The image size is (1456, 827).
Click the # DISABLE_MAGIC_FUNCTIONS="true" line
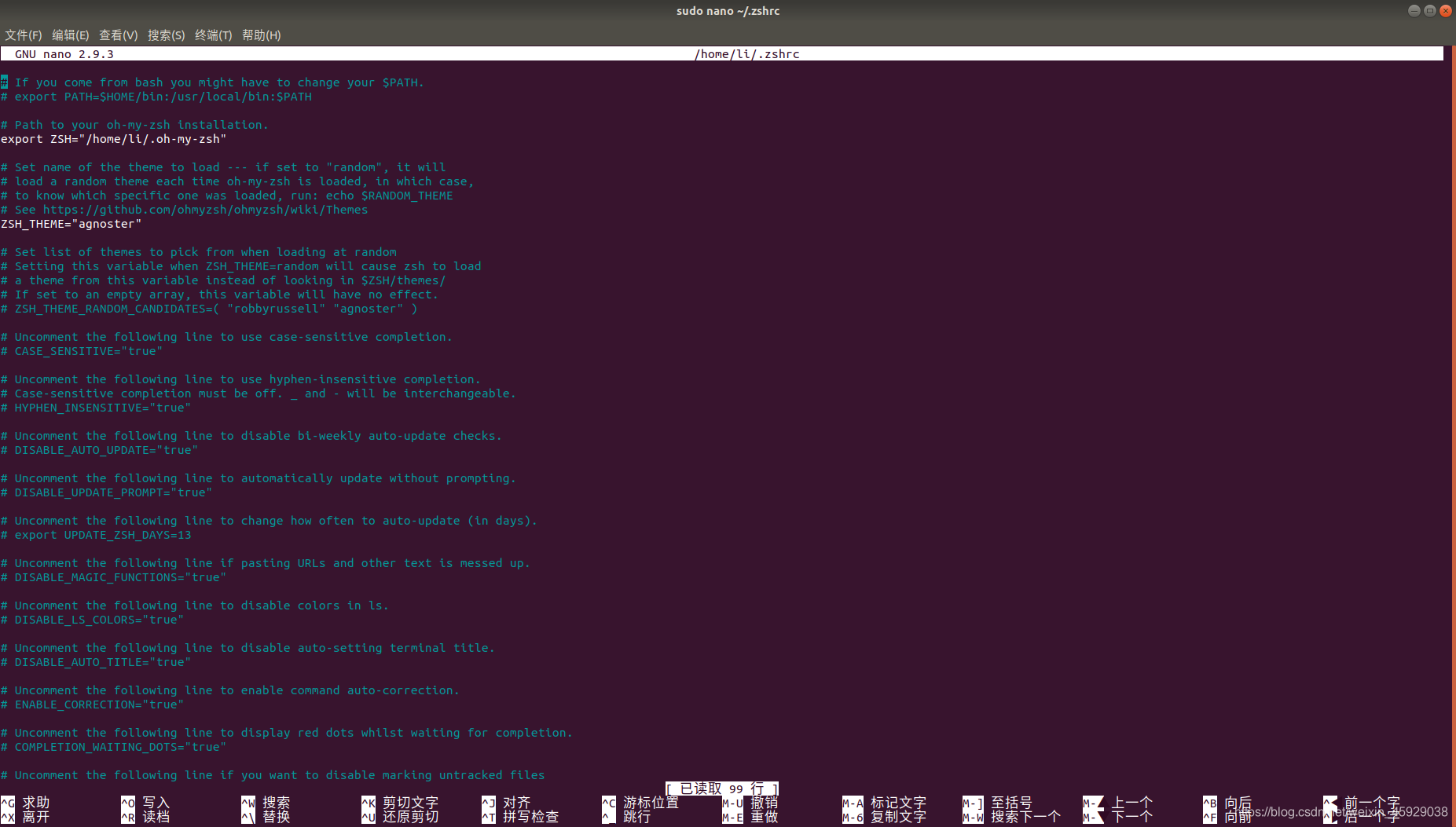tap(114, 577)
